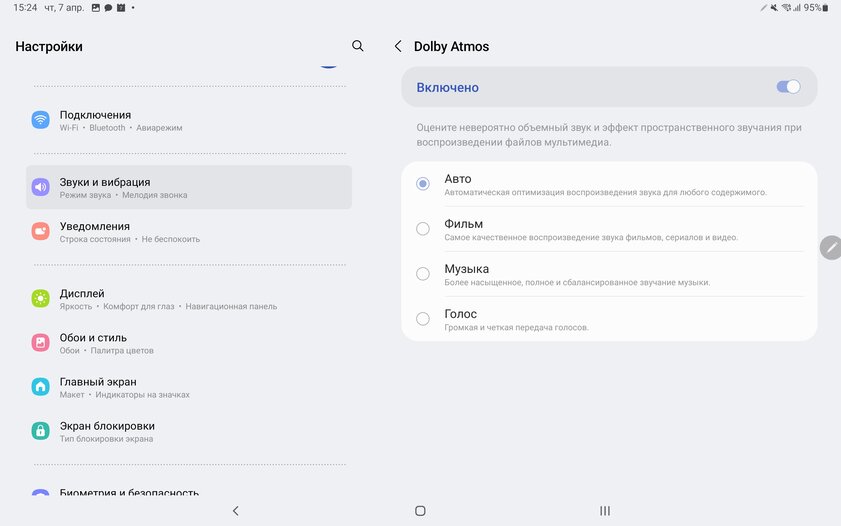841x526 pixels.
Task: Tap subtitle 'Более насыщенное, полное и сбалансированное'
Action: [x=577, y=283]
